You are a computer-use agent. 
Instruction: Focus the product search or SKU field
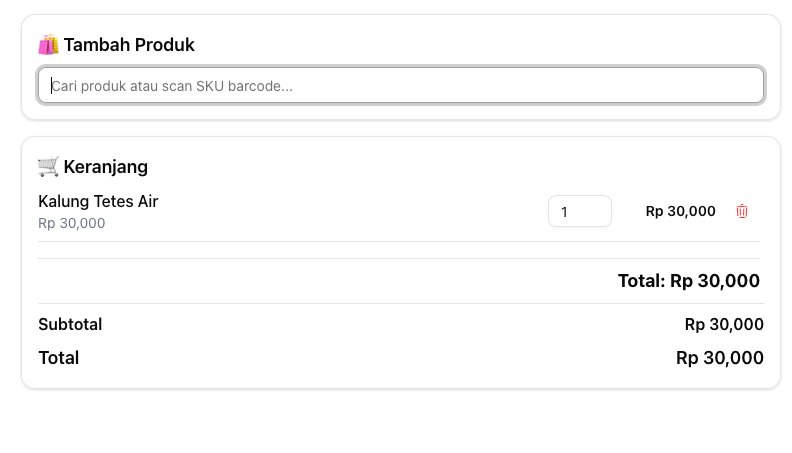point(400,86)
